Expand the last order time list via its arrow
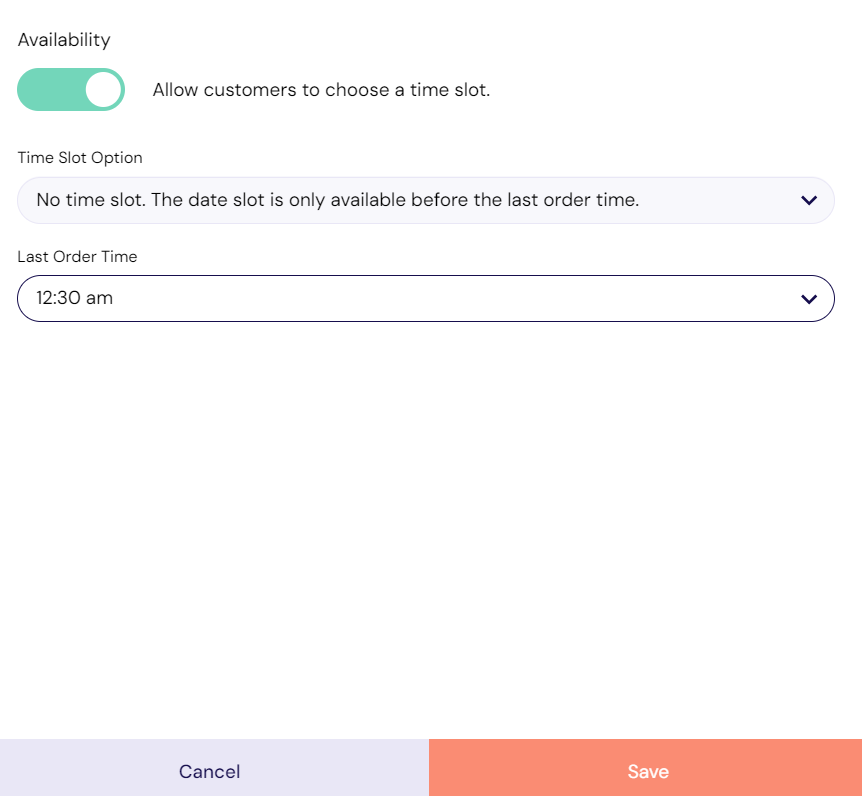This screenshot has width=862, height=796. (809, 299)
